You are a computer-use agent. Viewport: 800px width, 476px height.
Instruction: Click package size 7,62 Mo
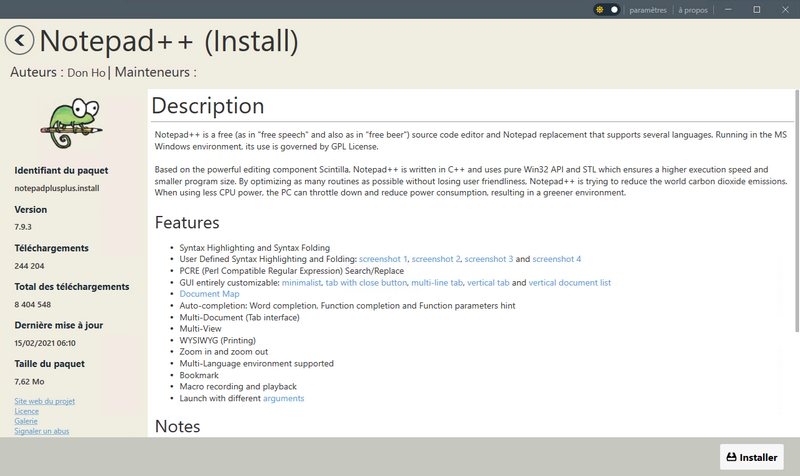29,382
